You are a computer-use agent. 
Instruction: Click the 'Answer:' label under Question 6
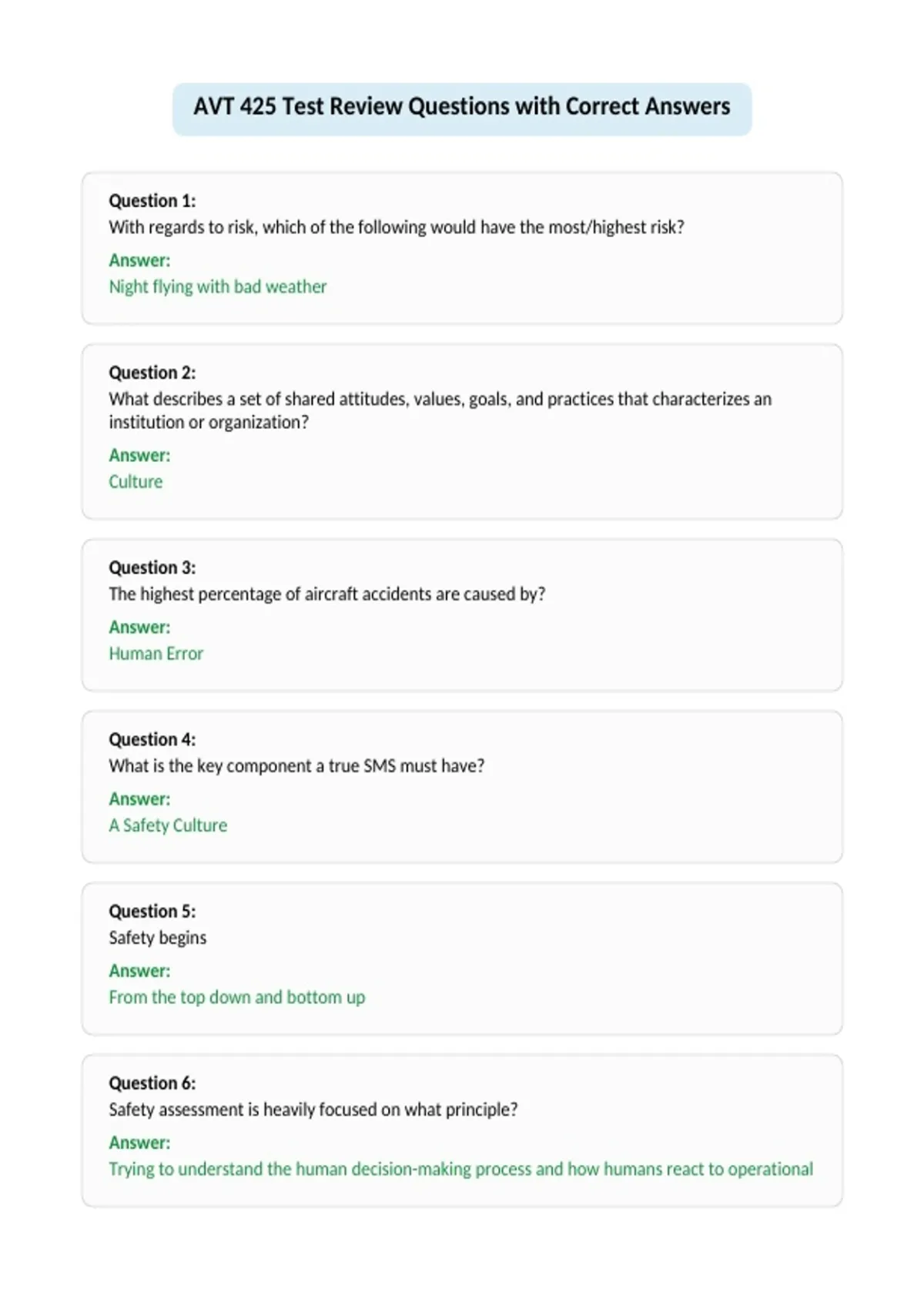[139, 1143]
